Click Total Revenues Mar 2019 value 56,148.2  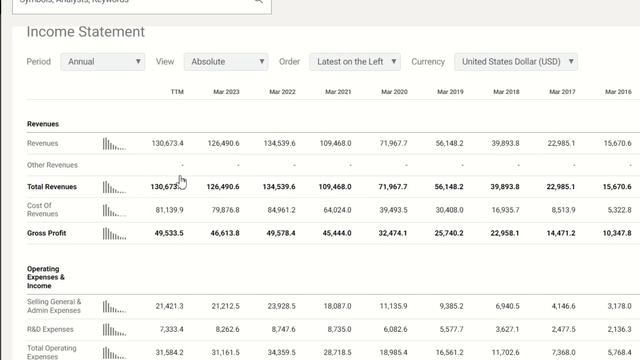coord(449,187)
